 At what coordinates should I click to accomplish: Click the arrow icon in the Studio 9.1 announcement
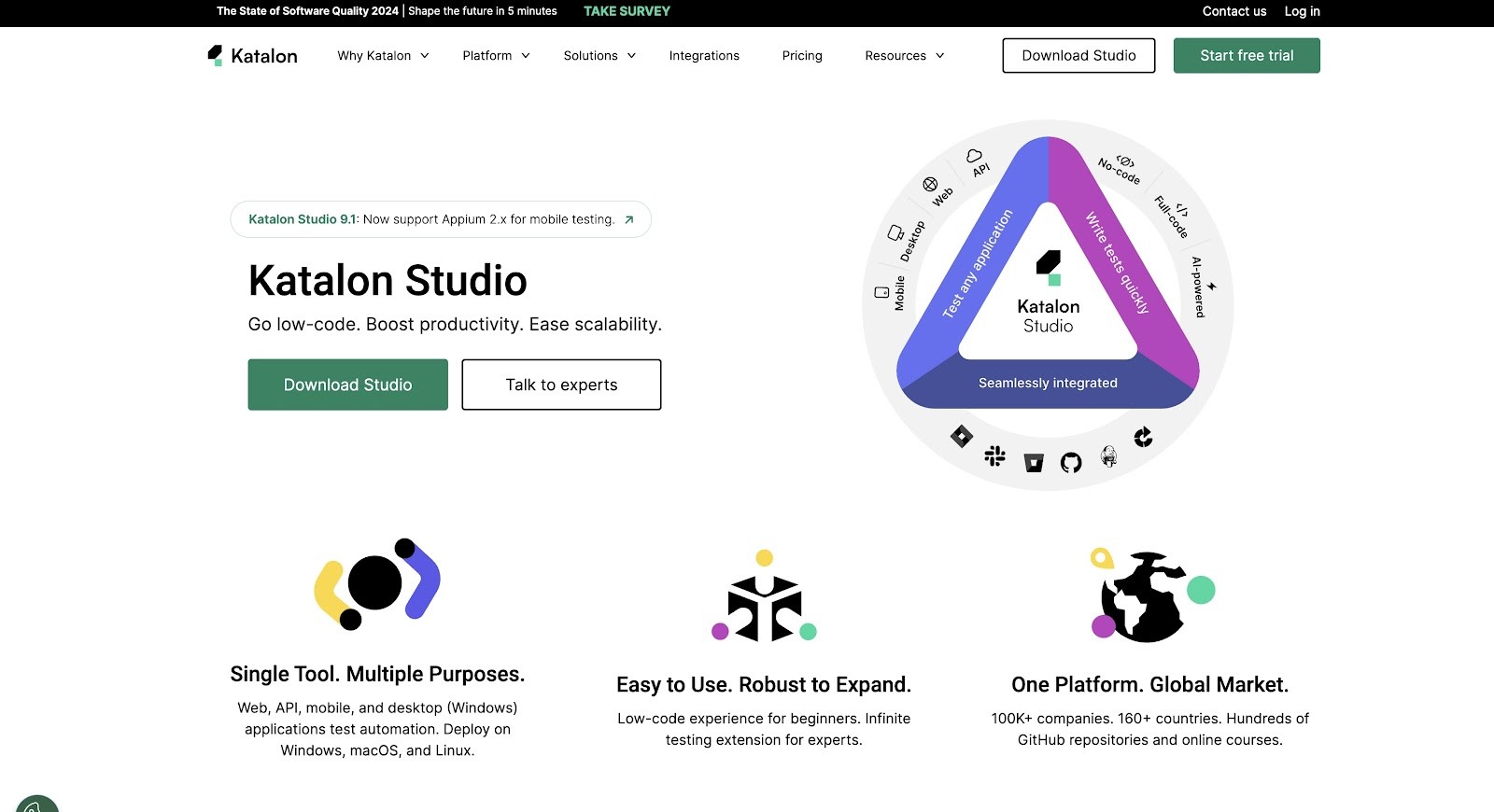coord(629,220)
